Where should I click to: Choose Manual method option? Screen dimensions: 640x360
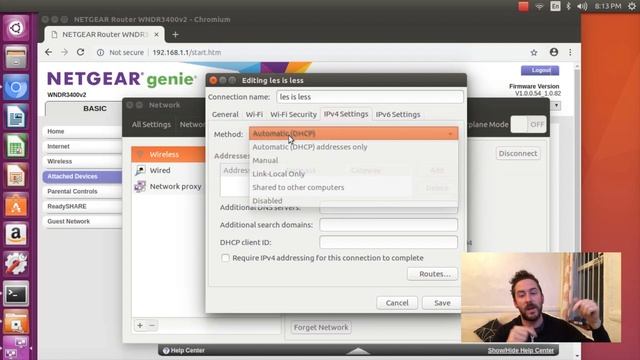(353, 160)
